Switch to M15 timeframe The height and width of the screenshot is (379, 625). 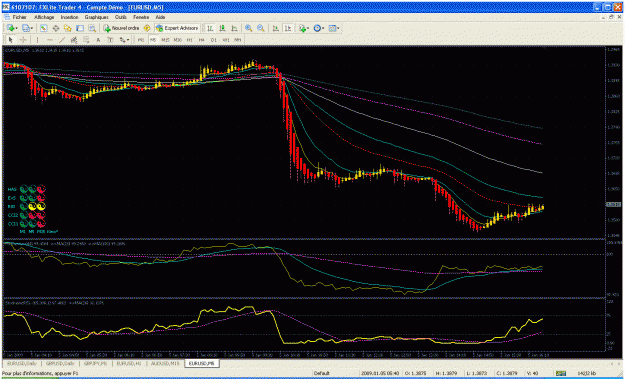tap(165, 40)
